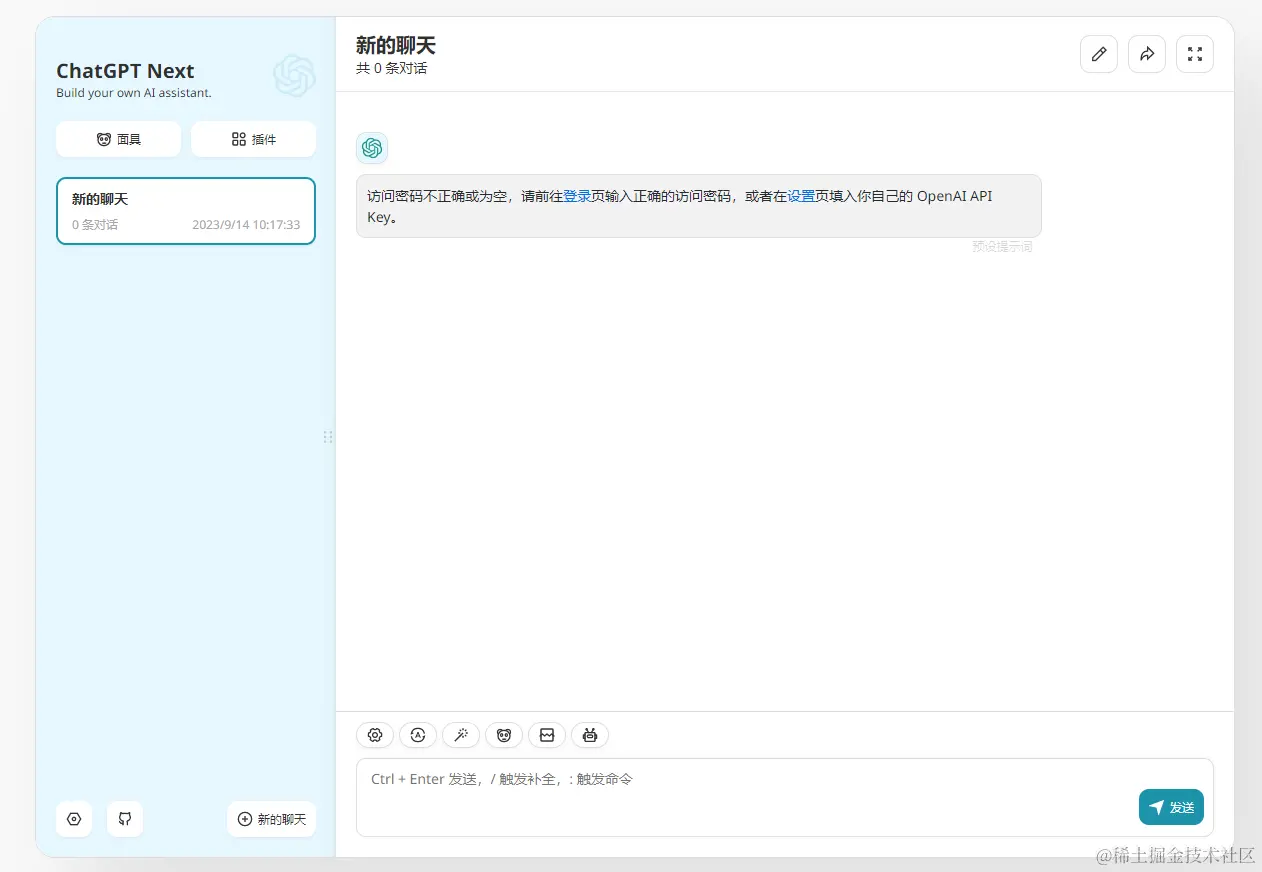This screenshot has height=872, width=1262.
Task: Select the 新的聊天 conversation in sidebar
Action: [x=185, y=211]
